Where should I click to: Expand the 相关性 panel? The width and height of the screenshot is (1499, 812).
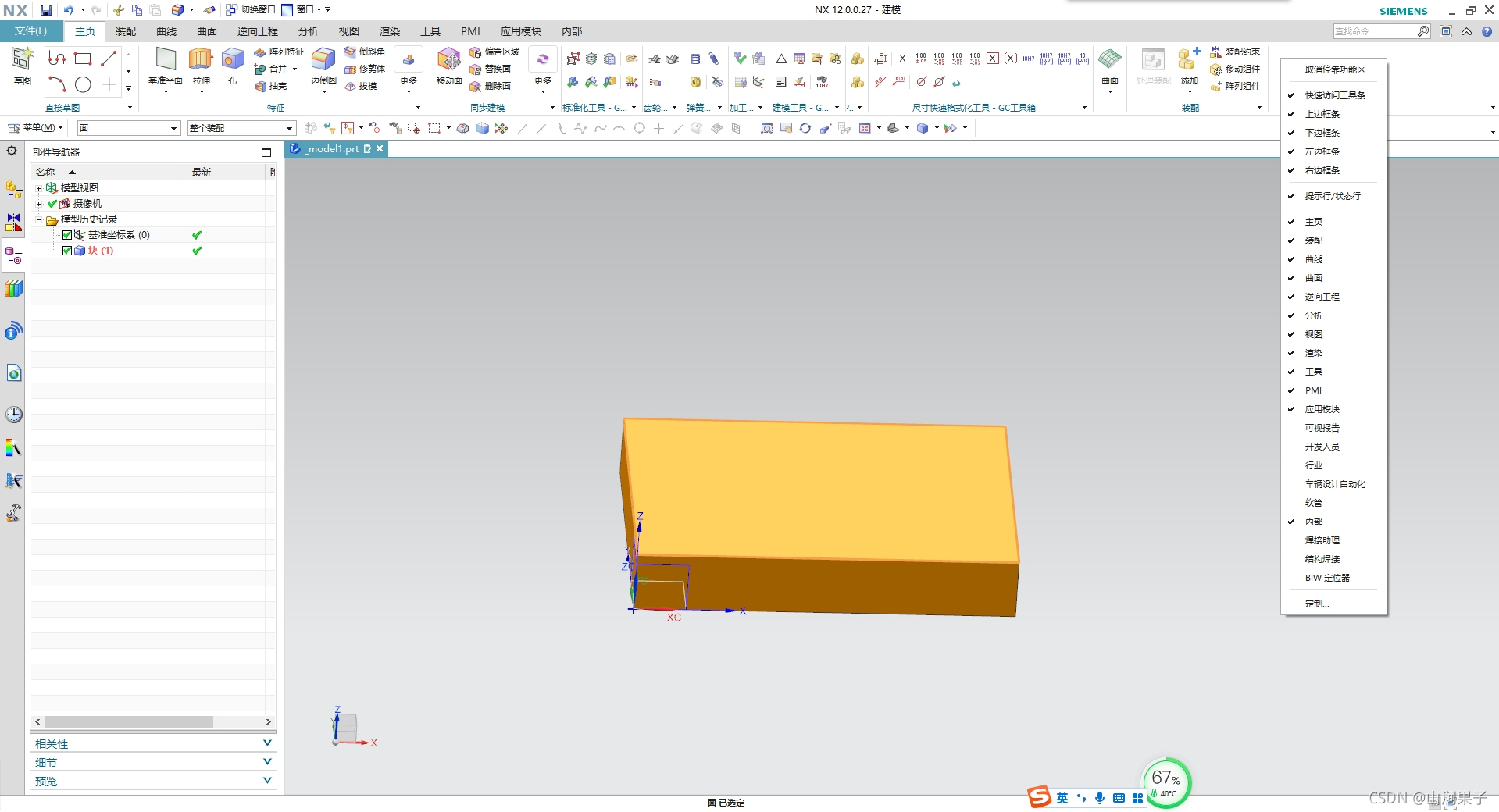point(153,743)
